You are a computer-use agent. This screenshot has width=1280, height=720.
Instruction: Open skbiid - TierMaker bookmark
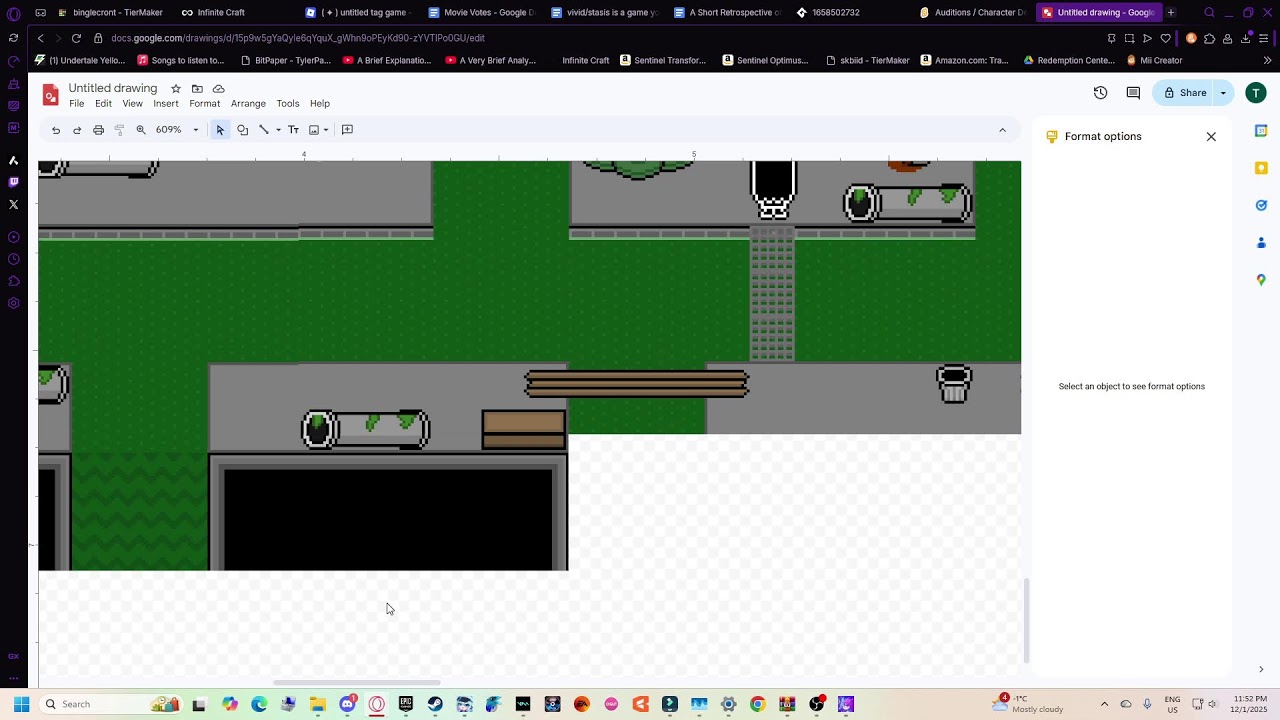[x=868, y=60]
